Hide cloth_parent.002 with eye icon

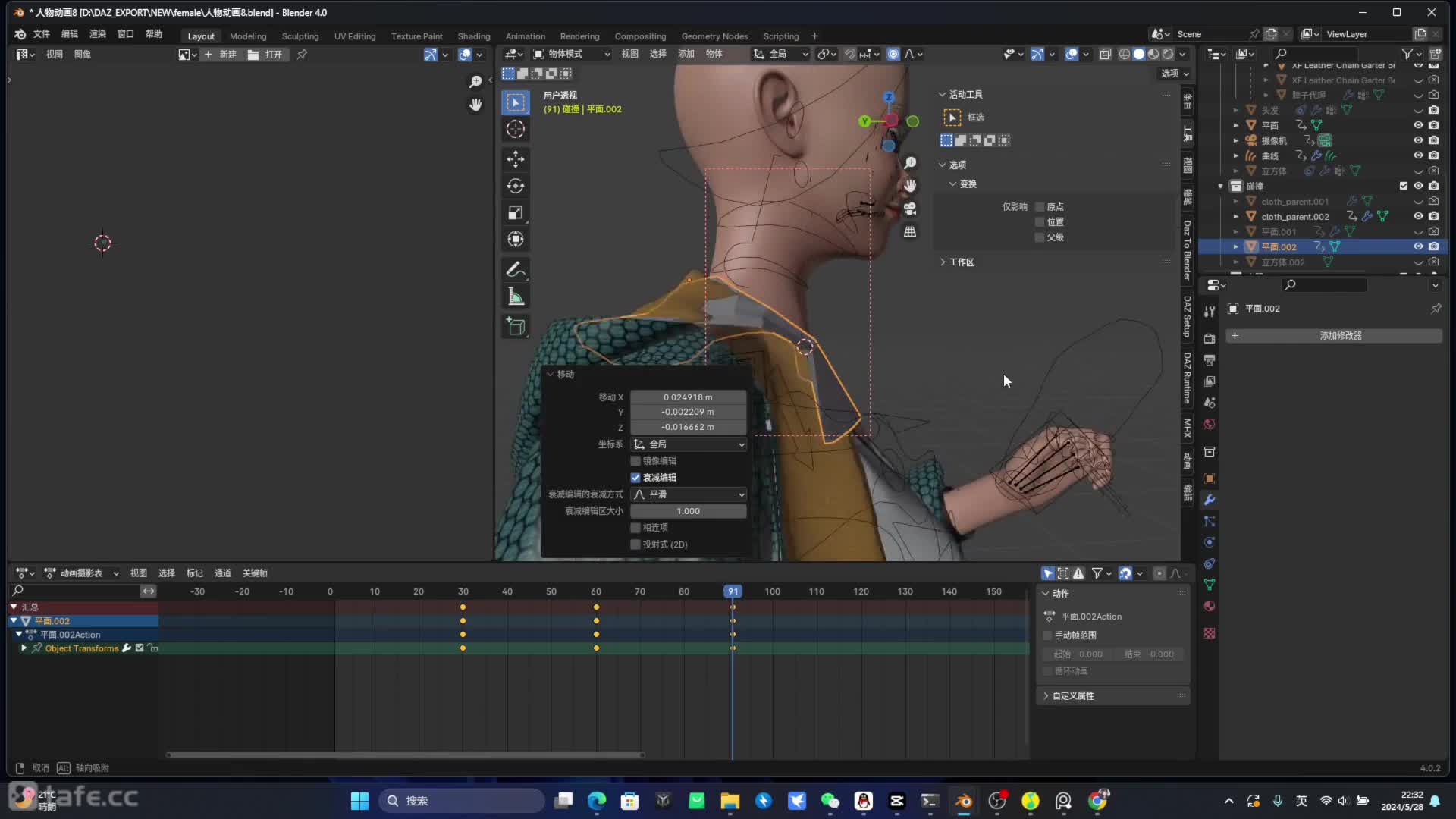tap(1418, 216)
